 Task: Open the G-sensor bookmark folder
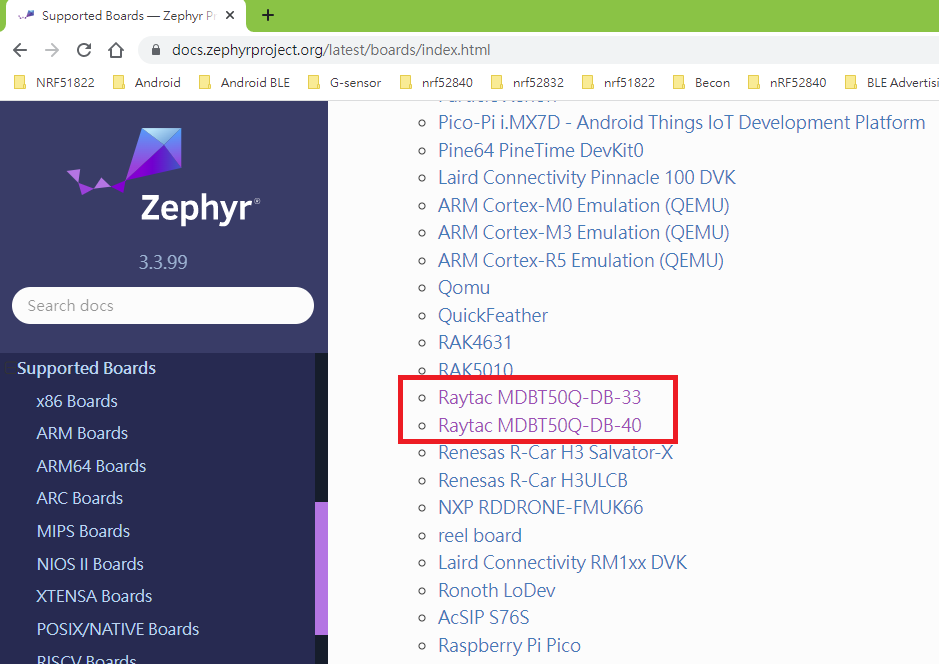click(x=345, y=82)
